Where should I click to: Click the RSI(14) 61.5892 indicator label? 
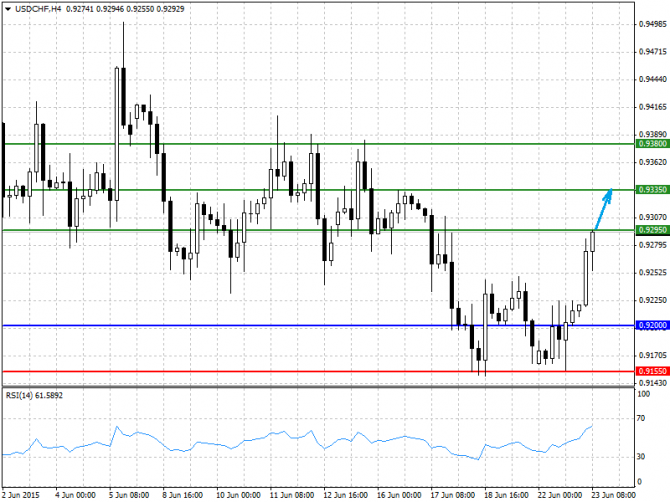34,396
